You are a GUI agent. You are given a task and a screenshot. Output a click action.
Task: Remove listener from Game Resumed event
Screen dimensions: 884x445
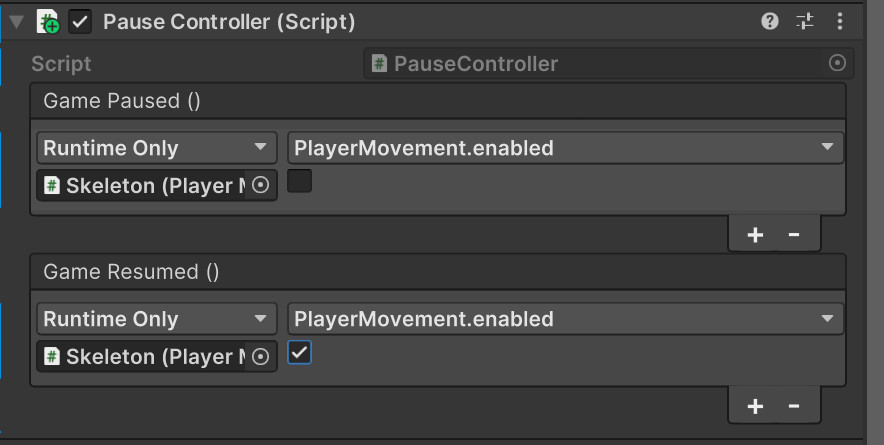(794, 406)
